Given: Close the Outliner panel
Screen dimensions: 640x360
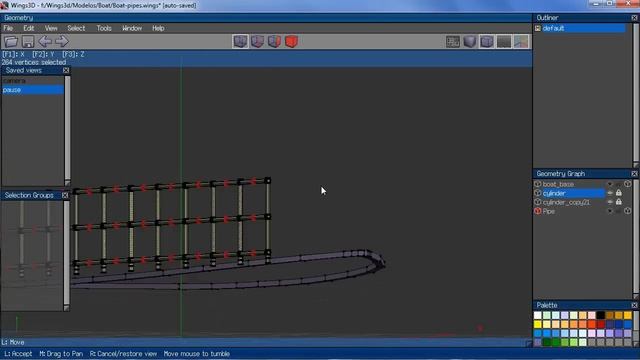Looking at the screenshot, I should click(634, 18).
